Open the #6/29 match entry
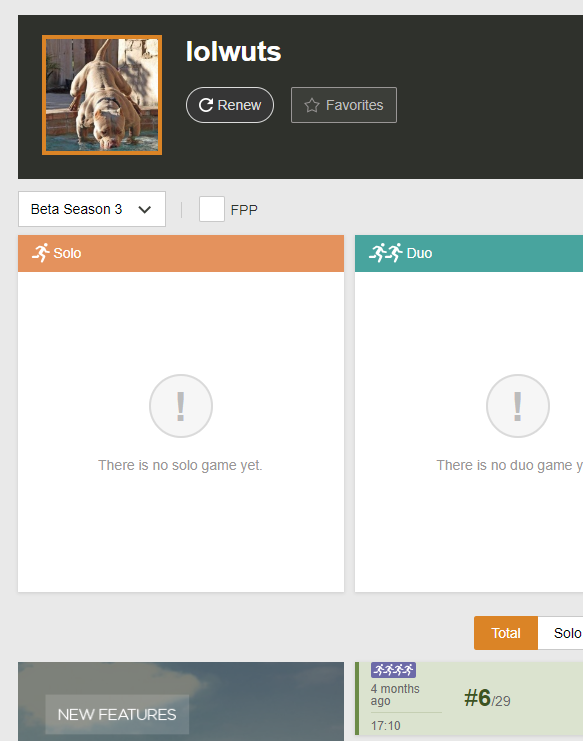This screenshot has height=741, width=583. click(x=469, y=698)
